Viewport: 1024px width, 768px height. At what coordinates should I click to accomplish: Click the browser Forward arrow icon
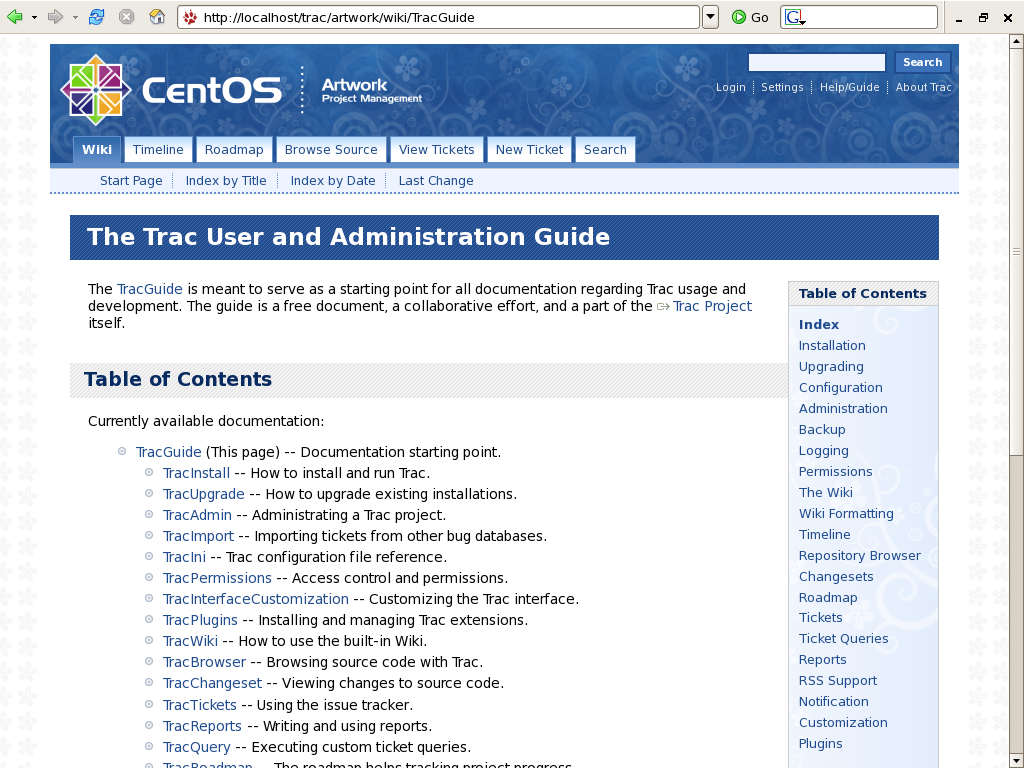[55, 17]
